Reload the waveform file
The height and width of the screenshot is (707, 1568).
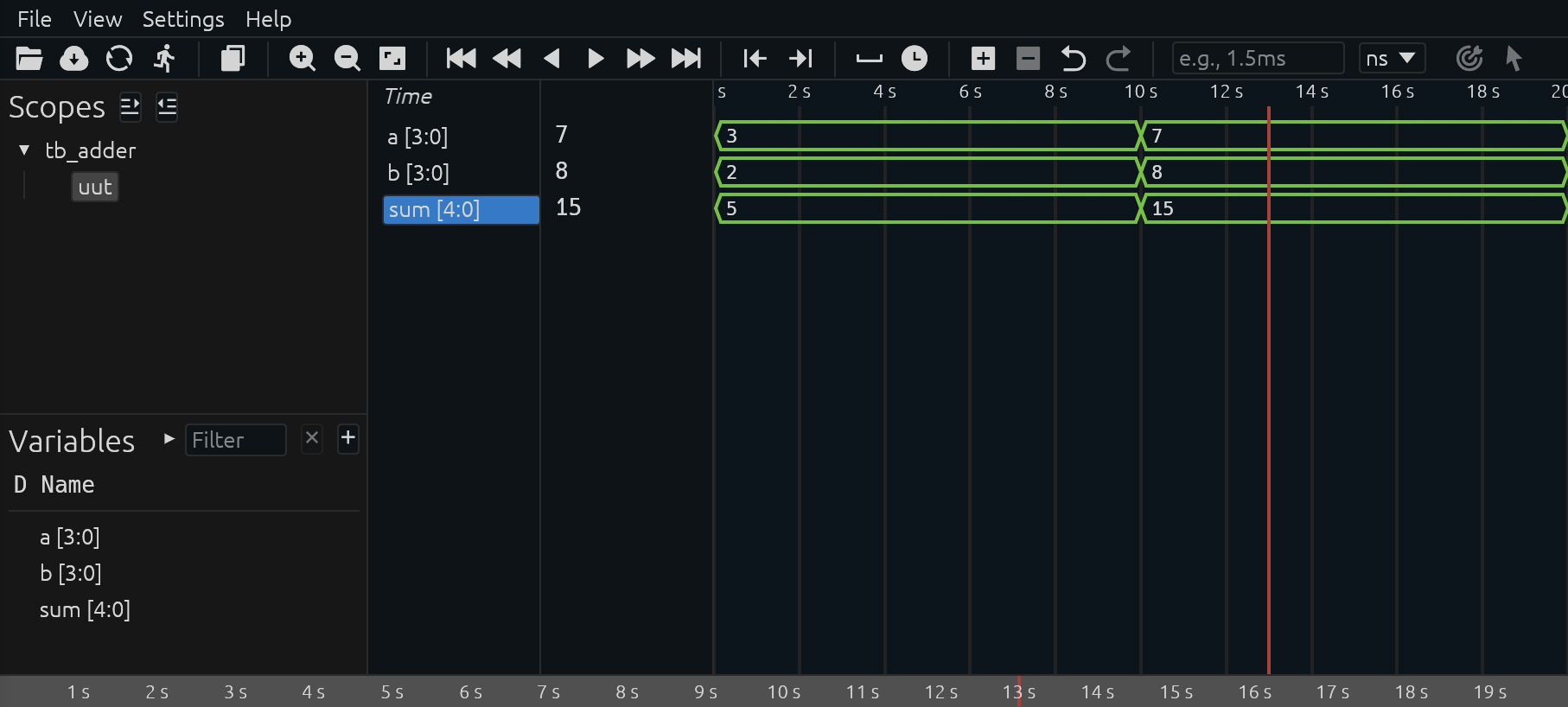tap(119, 59)
